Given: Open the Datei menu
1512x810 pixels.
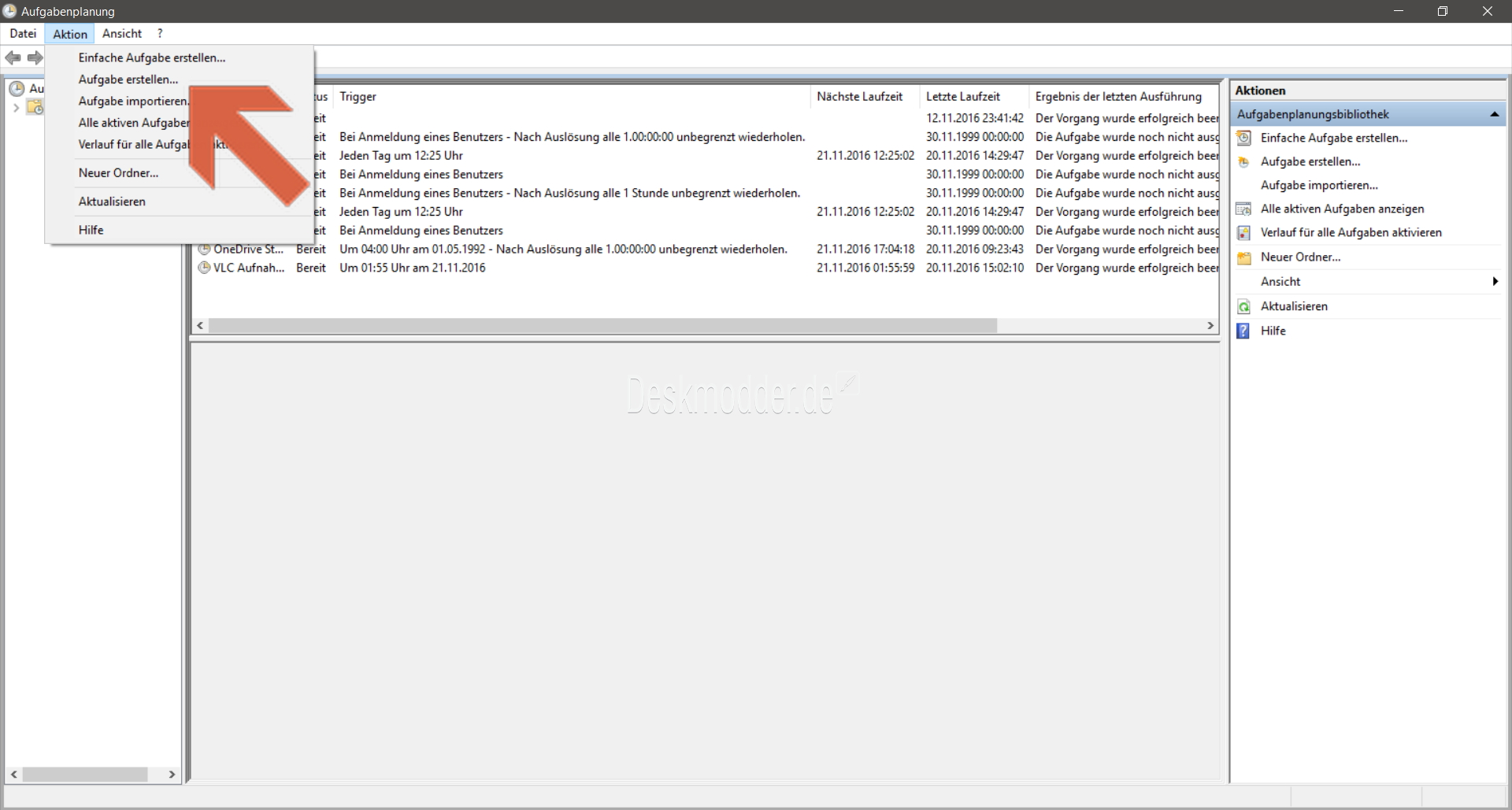Looking at the screenshot, I should [23, 34].
